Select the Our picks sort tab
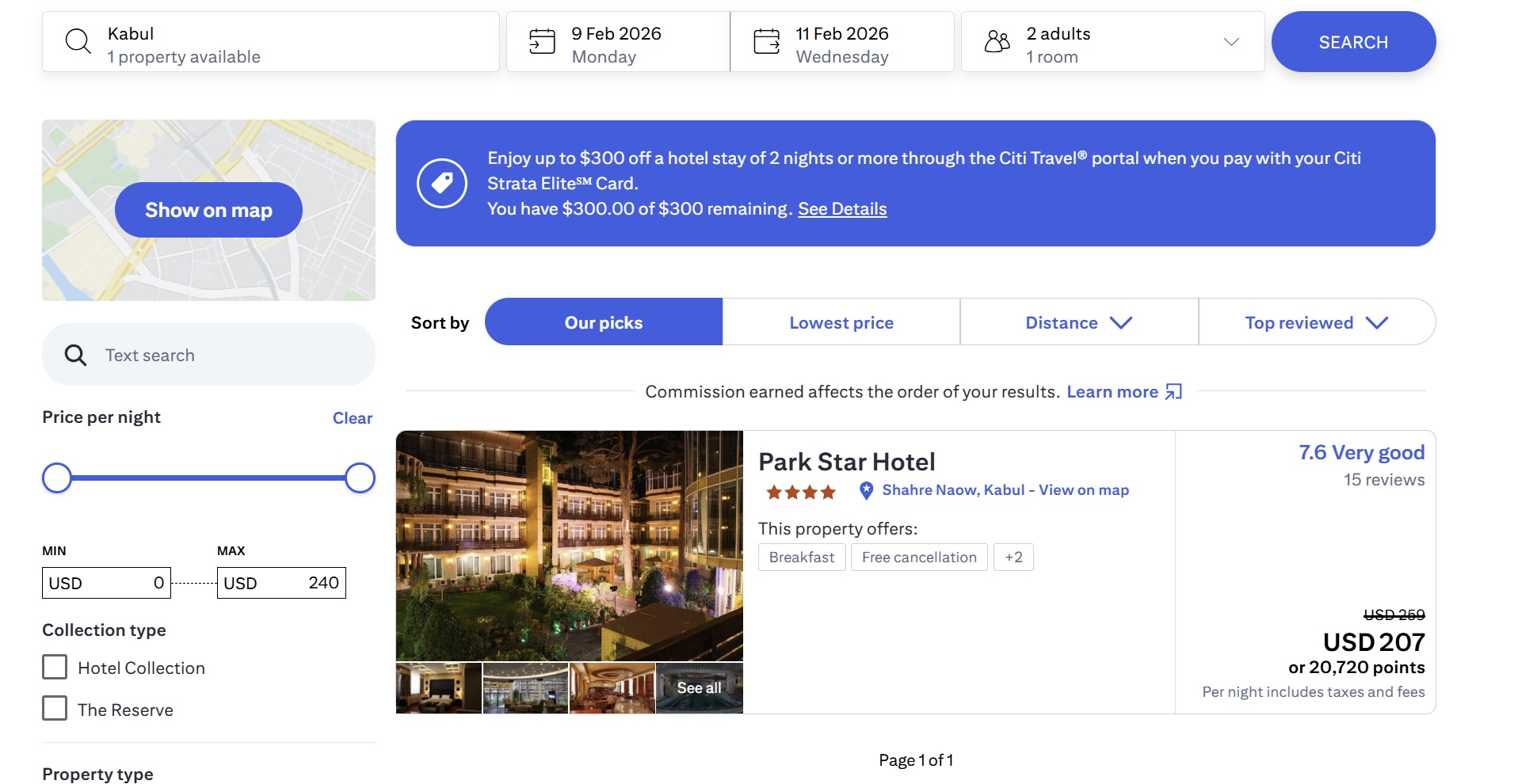 click(x=603, y=322)
